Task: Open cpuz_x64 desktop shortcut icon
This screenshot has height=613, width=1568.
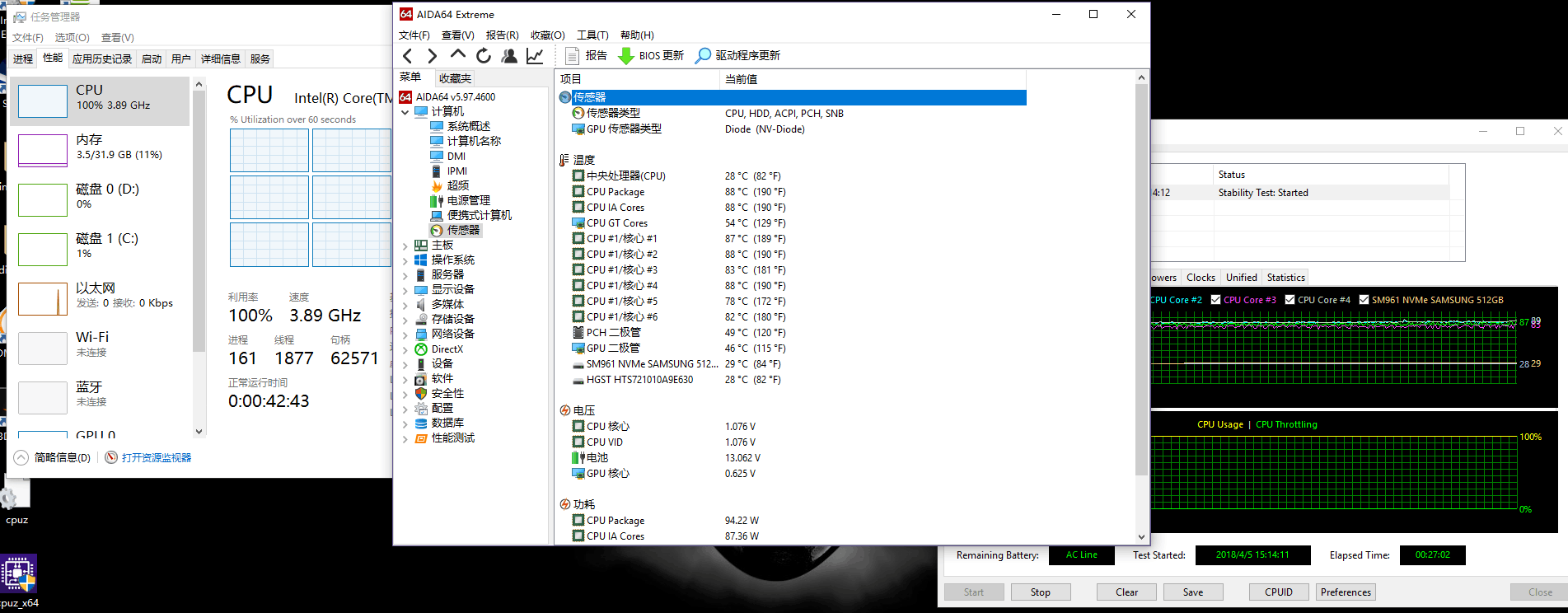Action: coord(18,582)
